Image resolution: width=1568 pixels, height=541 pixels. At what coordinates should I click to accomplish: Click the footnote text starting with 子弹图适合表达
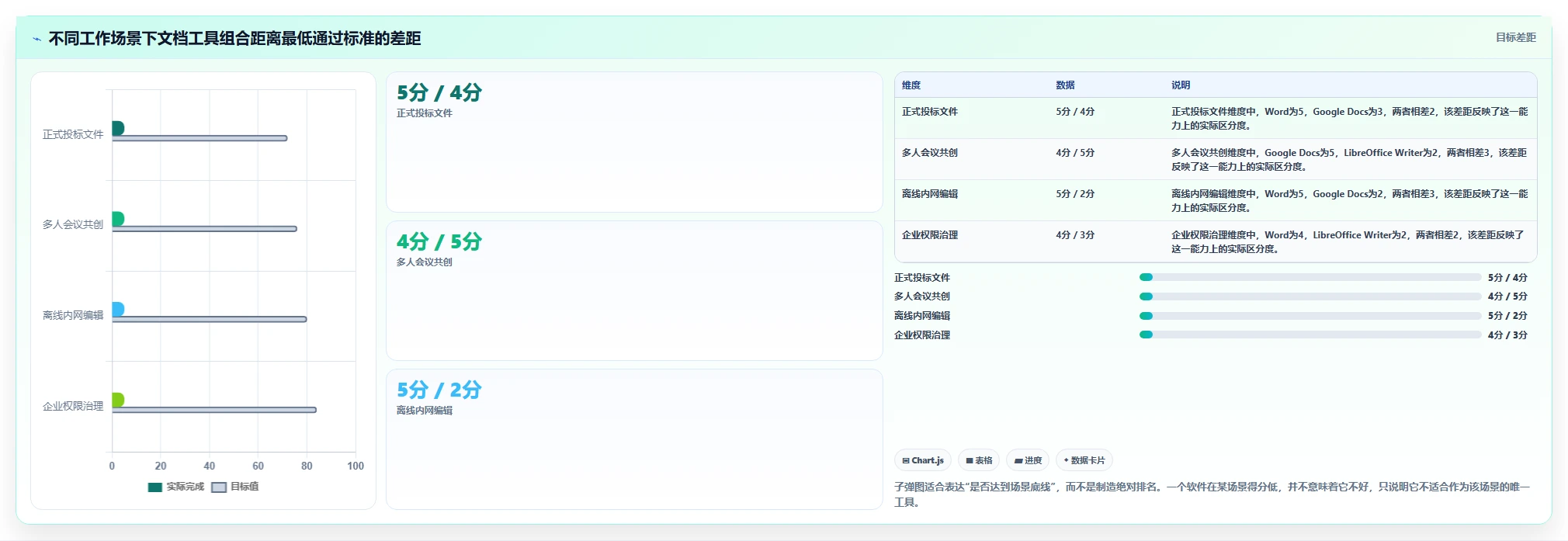(x=1212, y=494)
